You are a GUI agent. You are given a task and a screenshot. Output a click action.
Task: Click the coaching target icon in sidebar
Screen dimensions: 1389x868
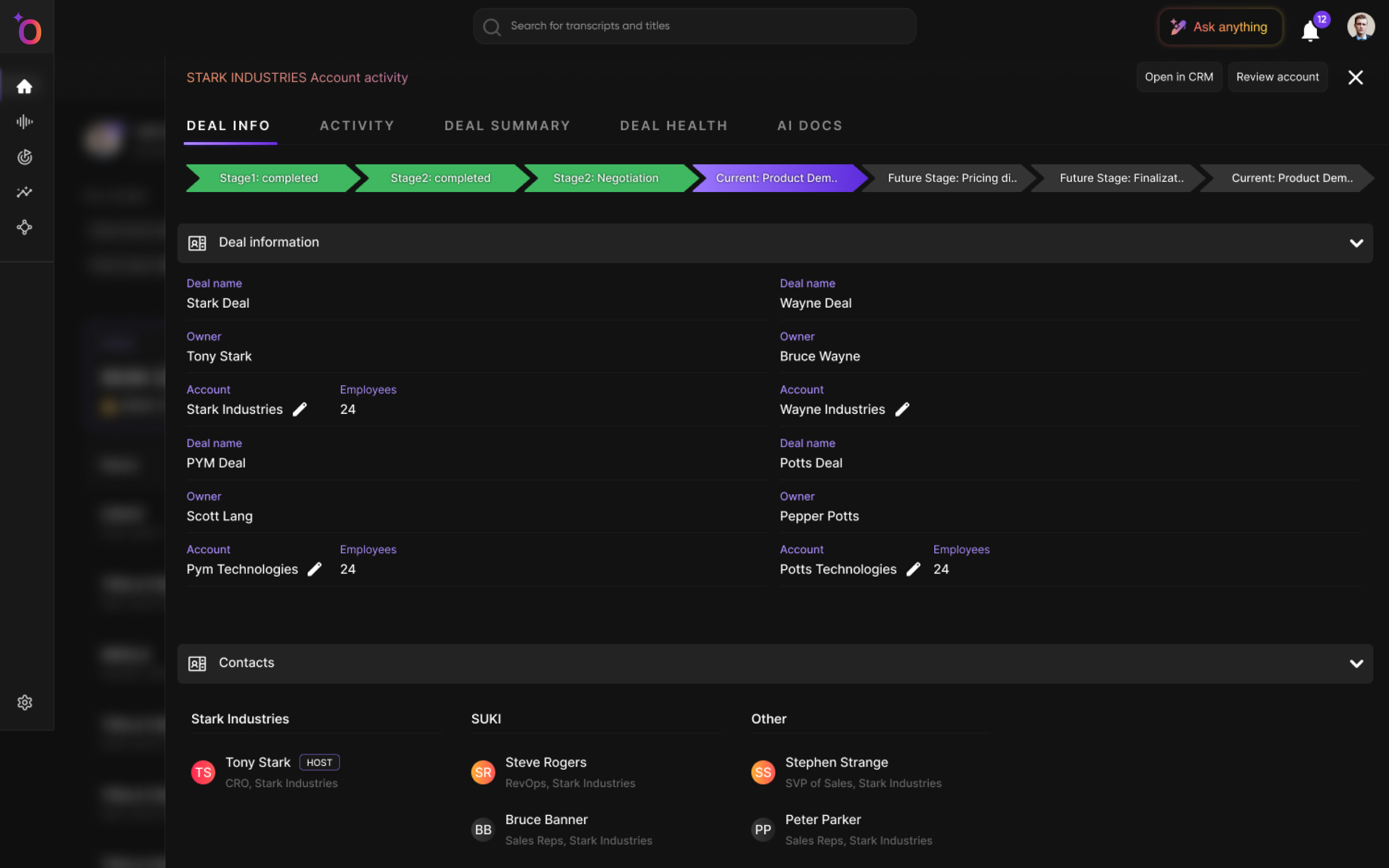coord(24,157)
